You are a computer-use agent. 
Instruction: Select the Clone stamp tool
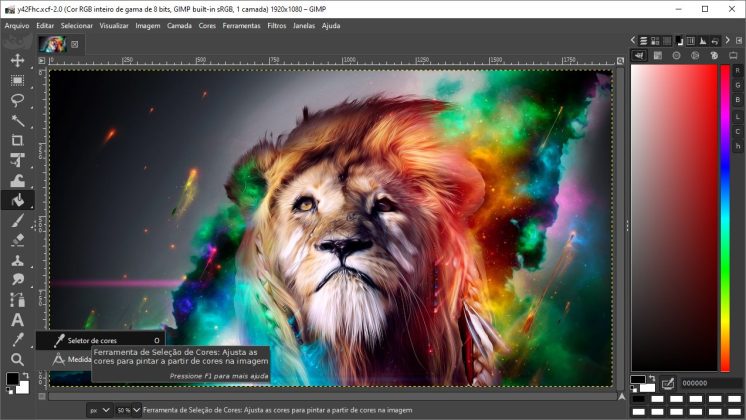18,260
